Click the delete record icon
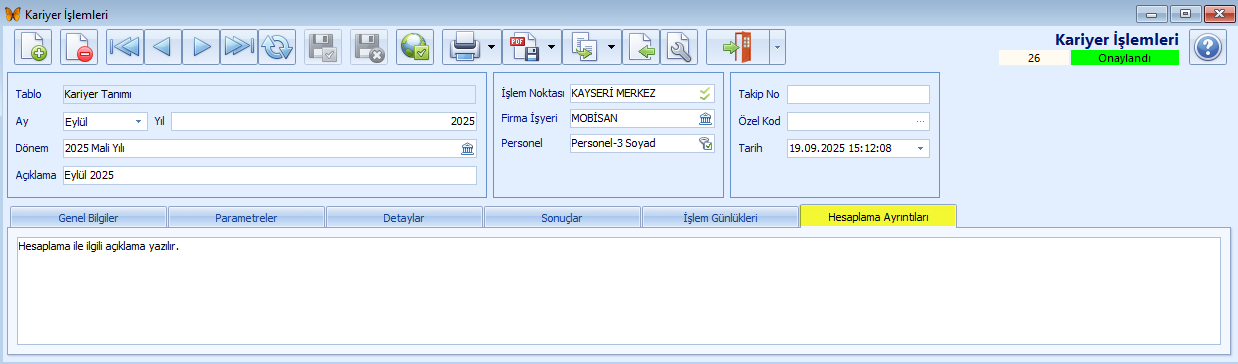1238x364 pixels. (79, 47)
